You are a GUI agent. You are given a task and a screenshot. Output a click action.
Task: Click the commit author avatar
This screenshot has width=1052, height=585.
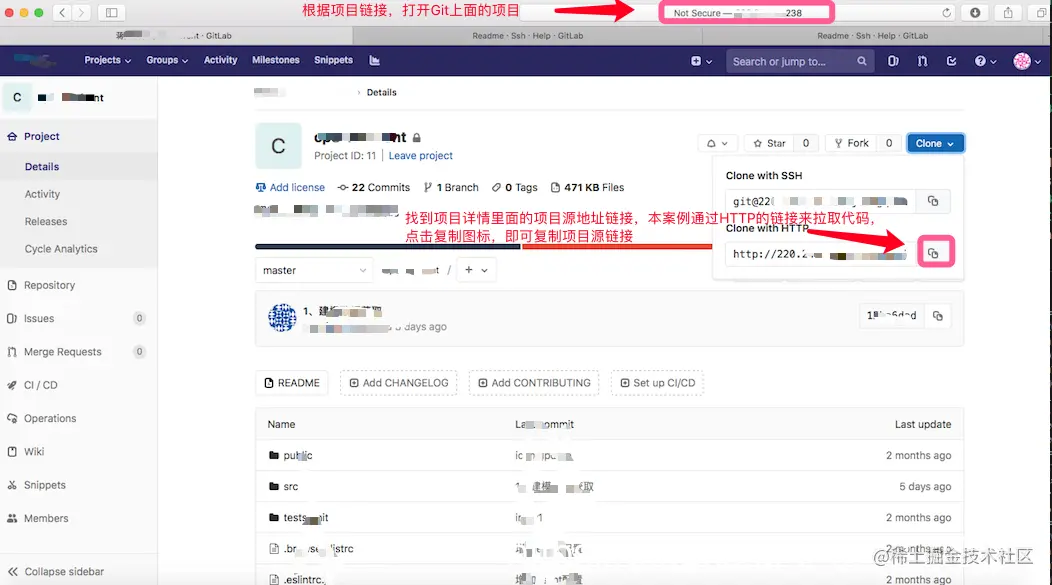coord(282,318)
